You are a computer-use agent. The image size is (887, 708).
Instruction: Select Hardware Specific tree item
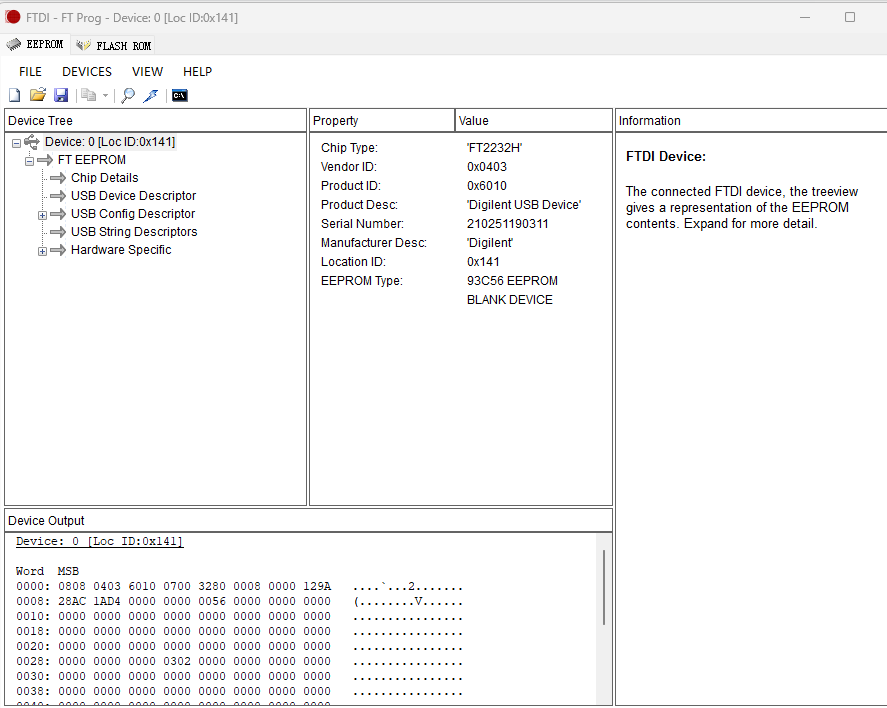point(121,251)
